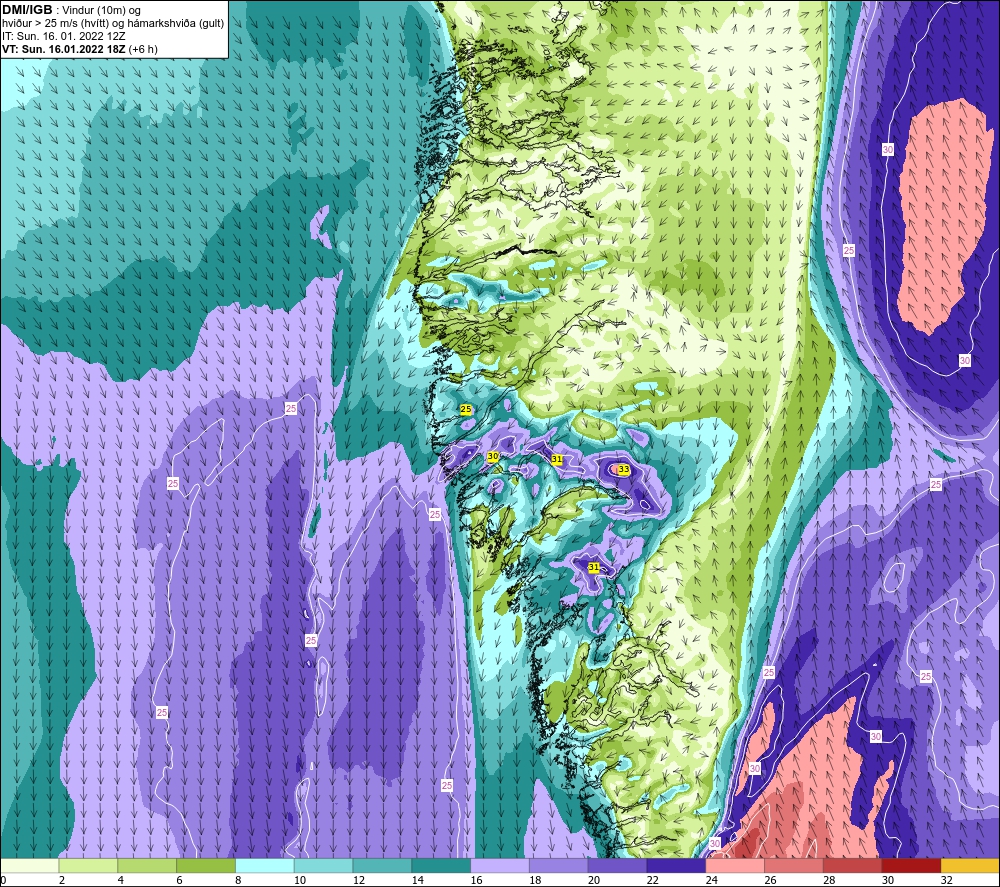Click the legend scale tick label 12
Image resolution: width=1000 pixels, height=887 pixels.
pyautogui.click(x=359, y=880)
